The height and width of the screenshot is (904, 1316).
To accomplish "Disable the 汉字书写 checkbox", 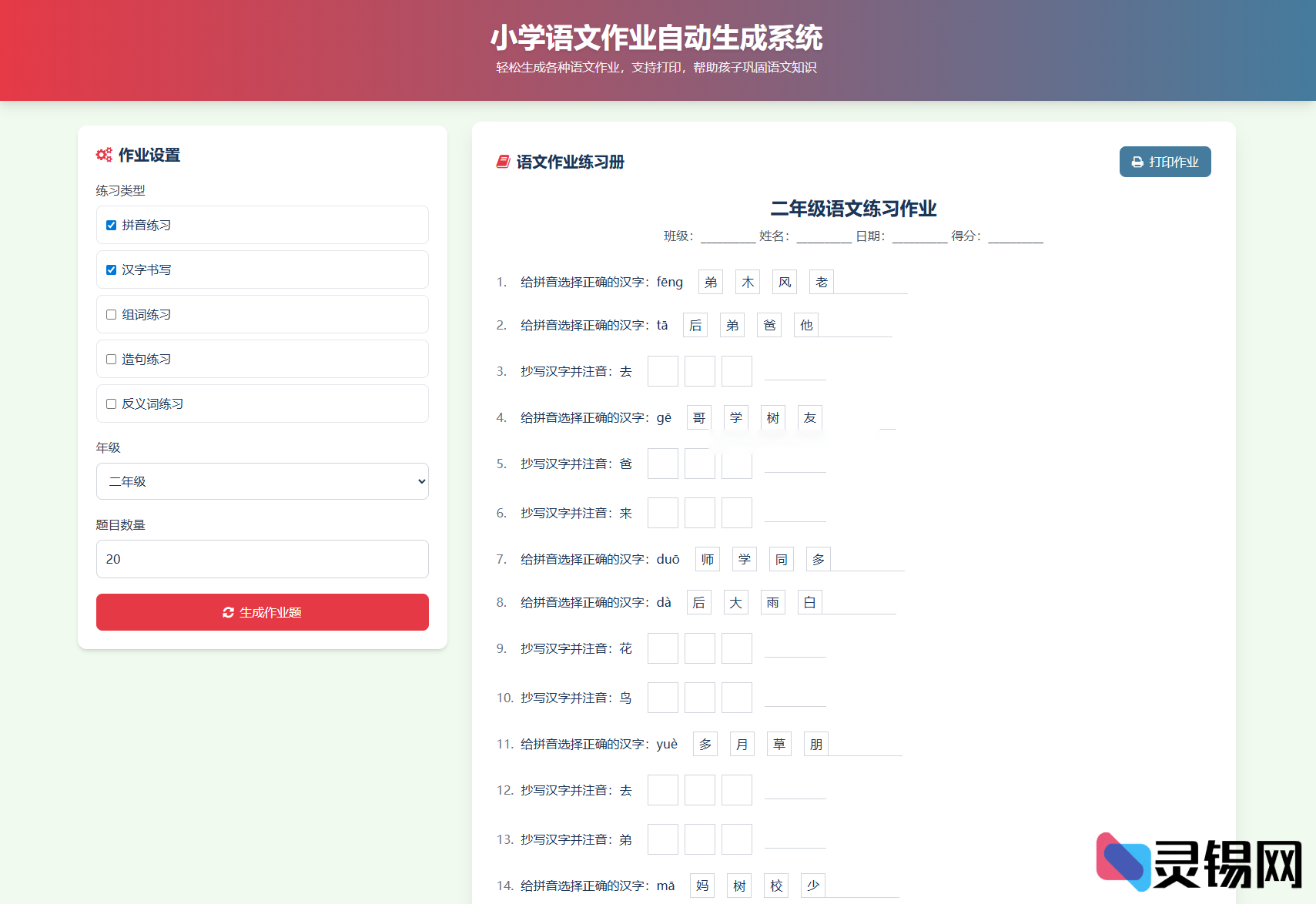I will click(x=111, y=269).
